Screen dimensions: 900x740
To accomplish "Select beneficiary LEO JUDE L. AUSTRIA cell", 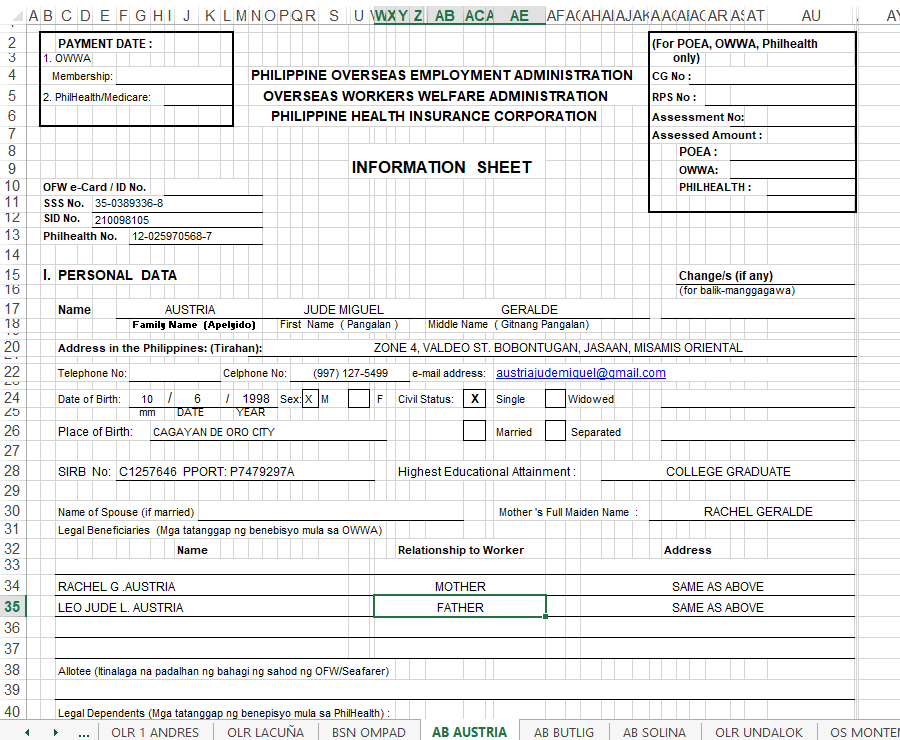I will click(x=214, y=607).
